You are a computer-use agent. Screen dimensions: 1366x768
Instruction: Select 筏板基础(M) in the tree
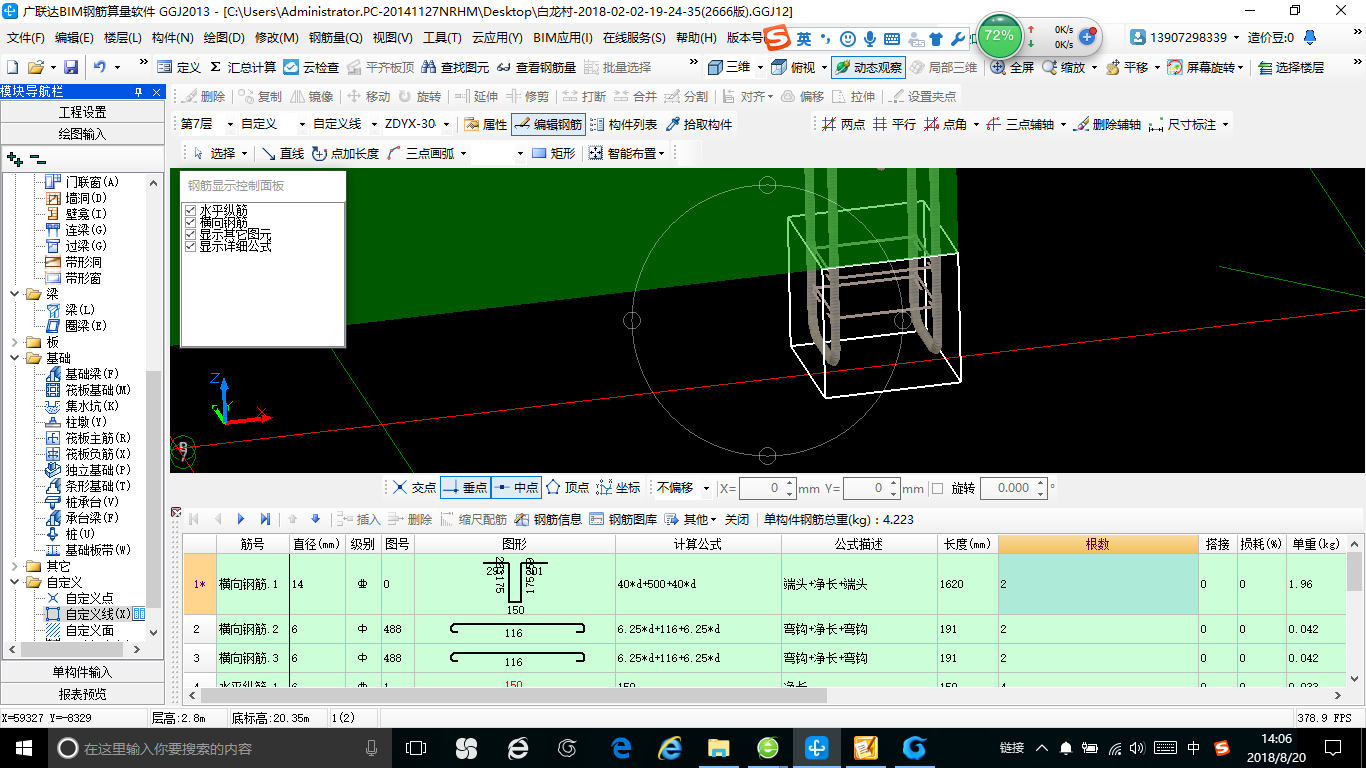(x=88, y=390)
